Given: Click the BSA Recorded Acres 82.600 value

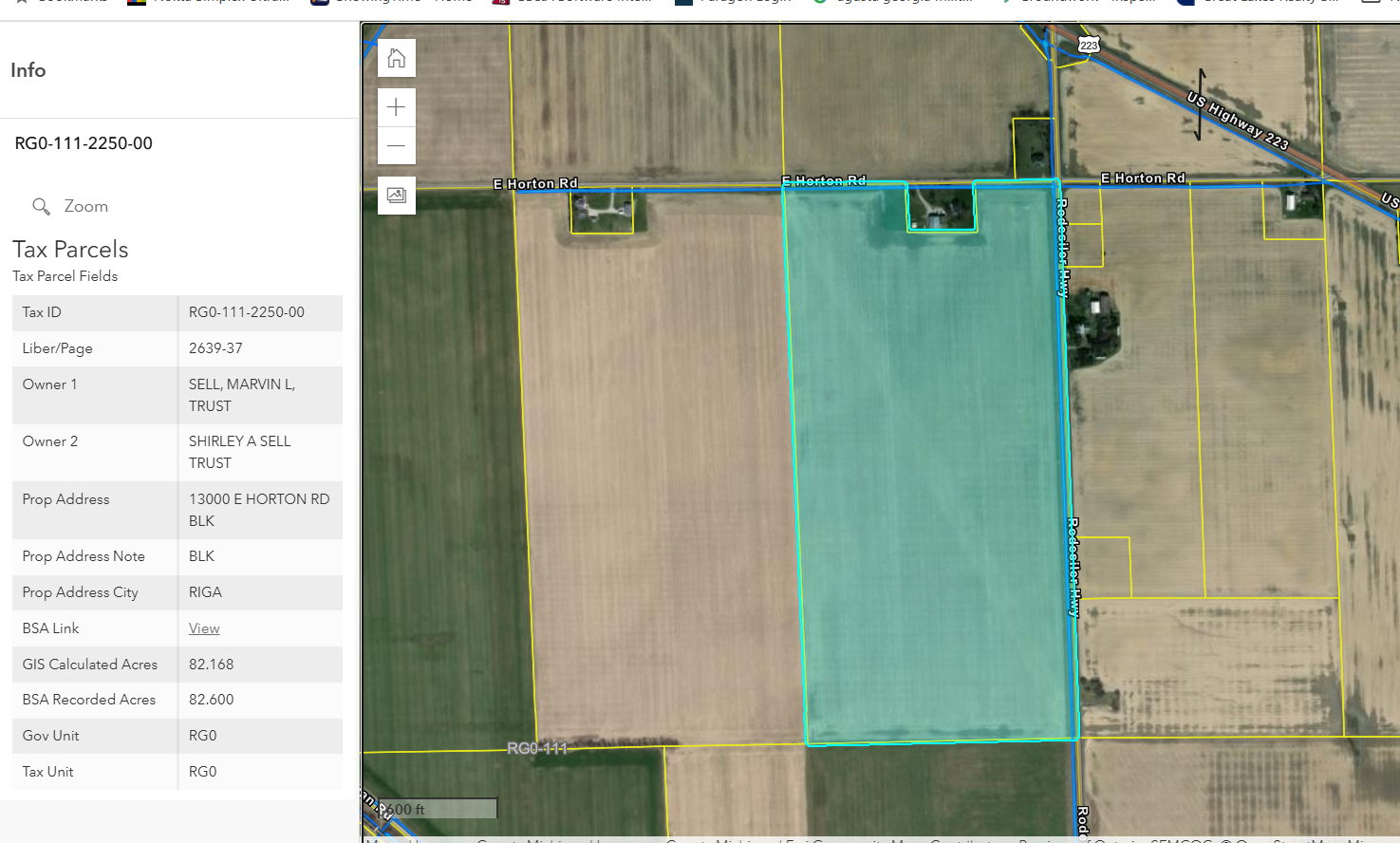Looking at the screenshot, I should click(x=212, y=700).
